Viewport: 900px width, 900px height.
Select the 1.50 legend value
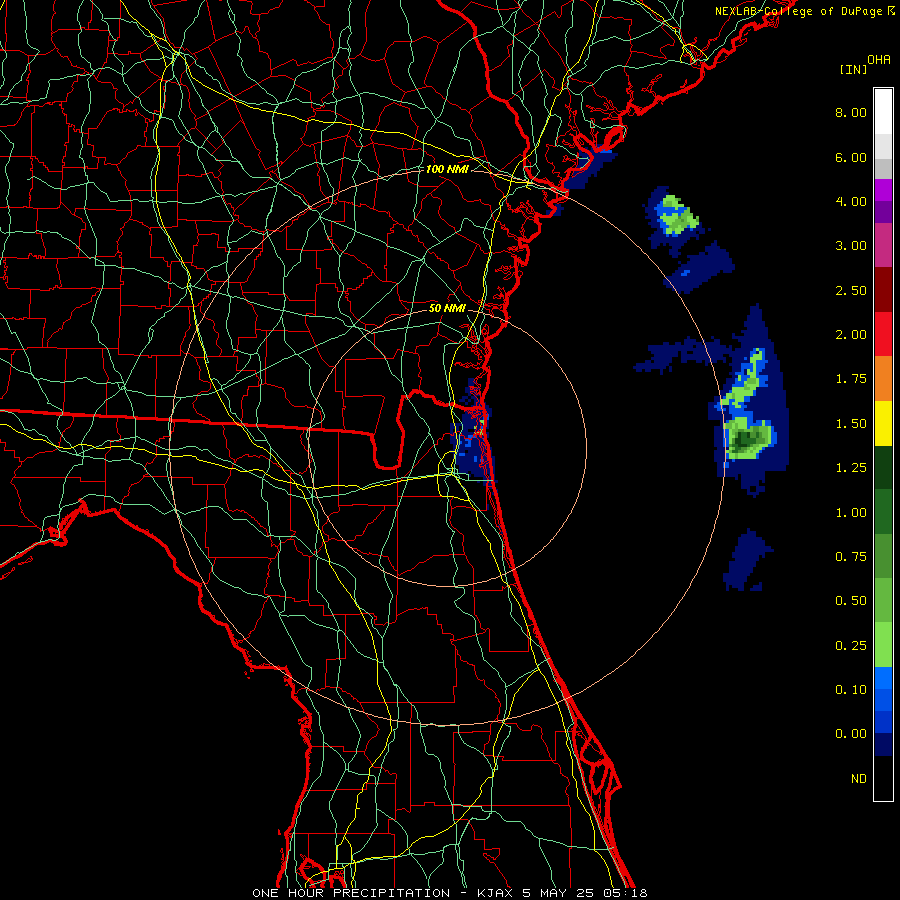click(x=851, y=424)
